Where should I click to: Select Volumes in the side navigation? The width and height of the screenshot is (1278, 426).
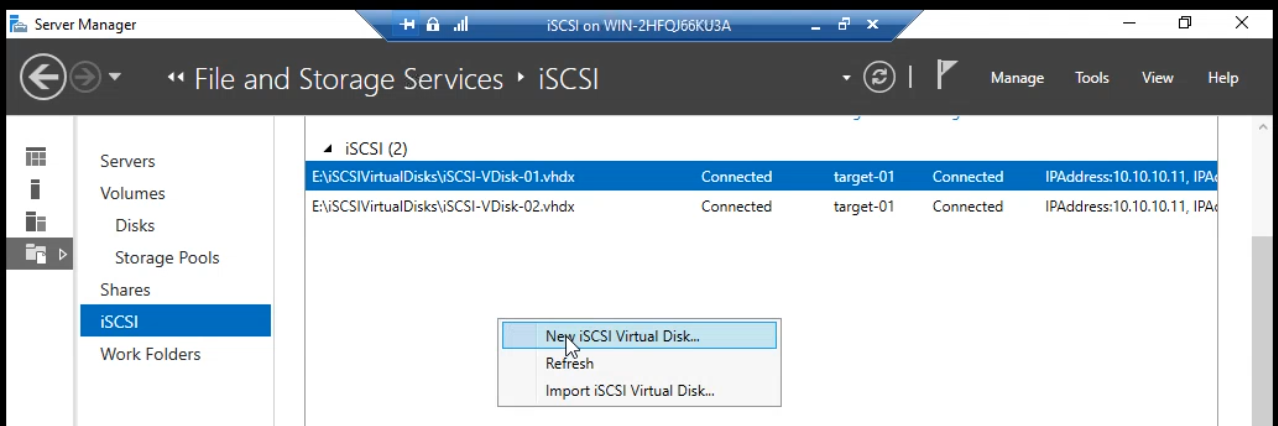(x=132, y=193)
